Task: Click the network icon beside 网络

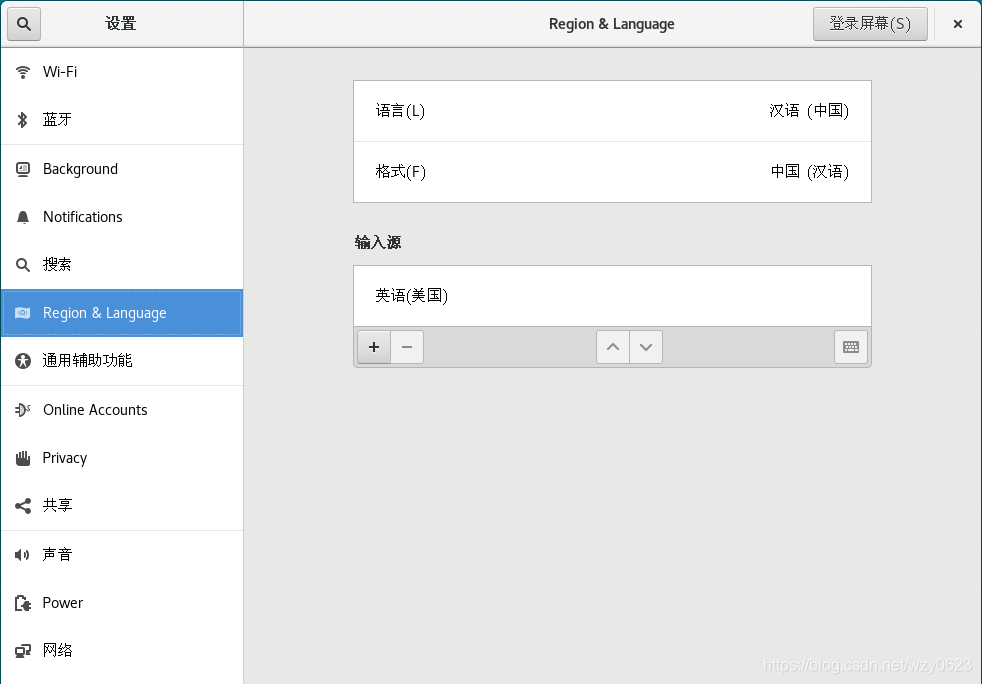Action: [x=23, y=651]
